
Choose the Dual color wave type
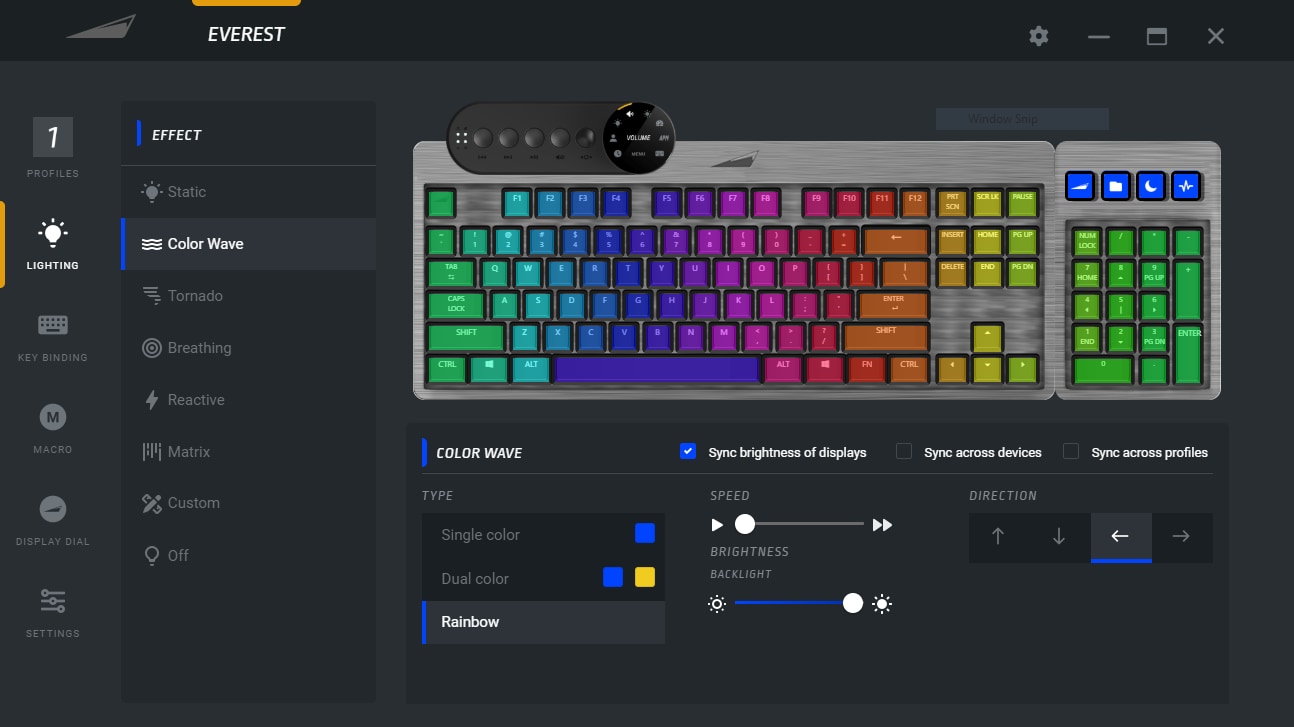click(543, 578)
